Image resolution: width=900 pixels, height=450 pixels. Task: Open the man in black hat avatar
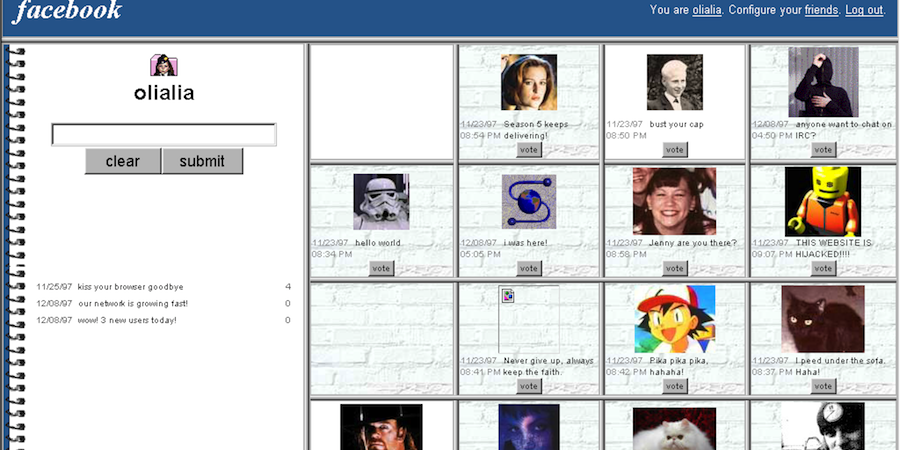pyautogui.click(x=381, y=427)
